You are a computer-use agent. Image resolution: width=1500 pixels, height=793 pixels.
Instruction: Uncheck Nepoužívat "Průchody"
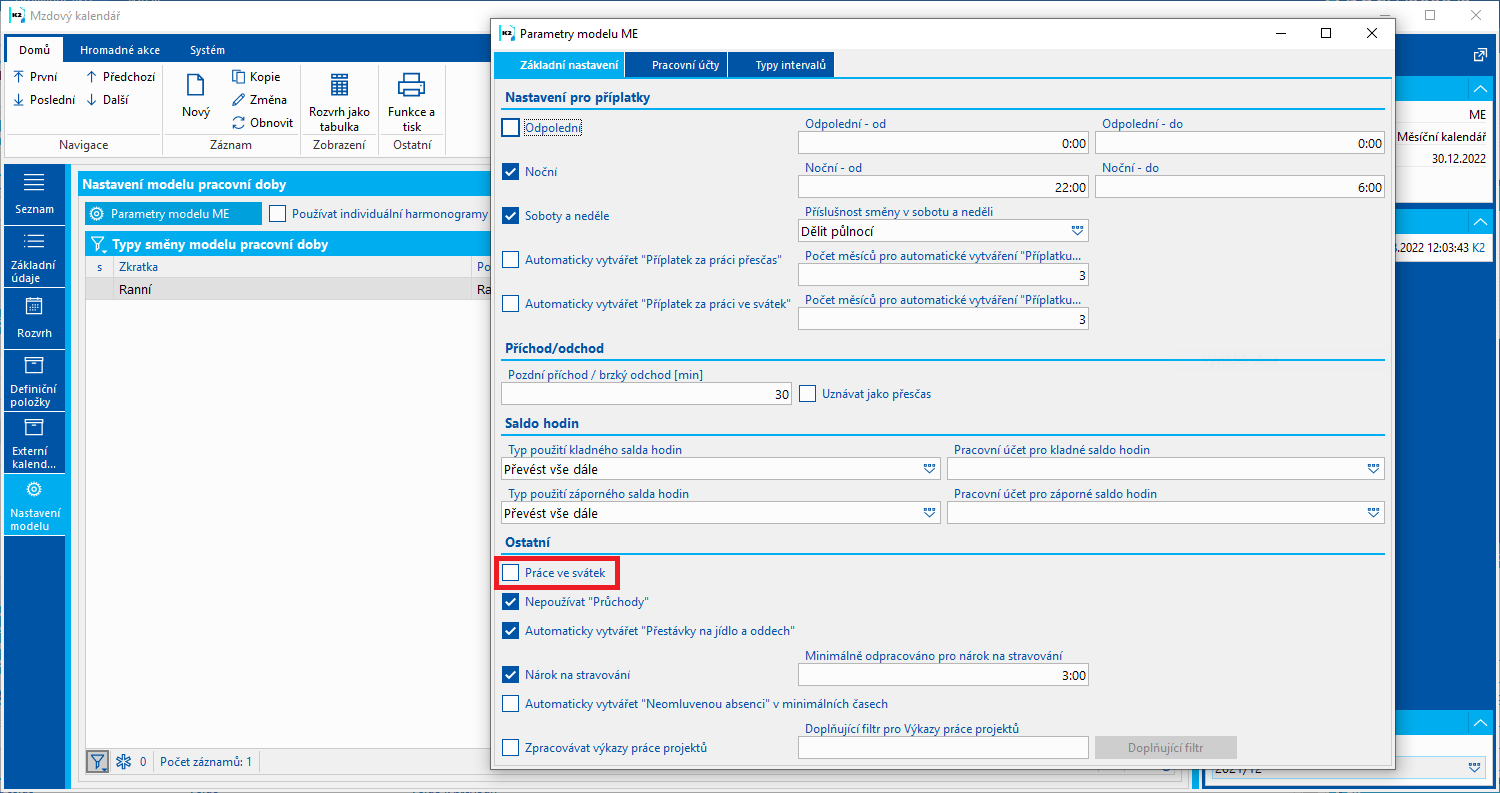511,602
